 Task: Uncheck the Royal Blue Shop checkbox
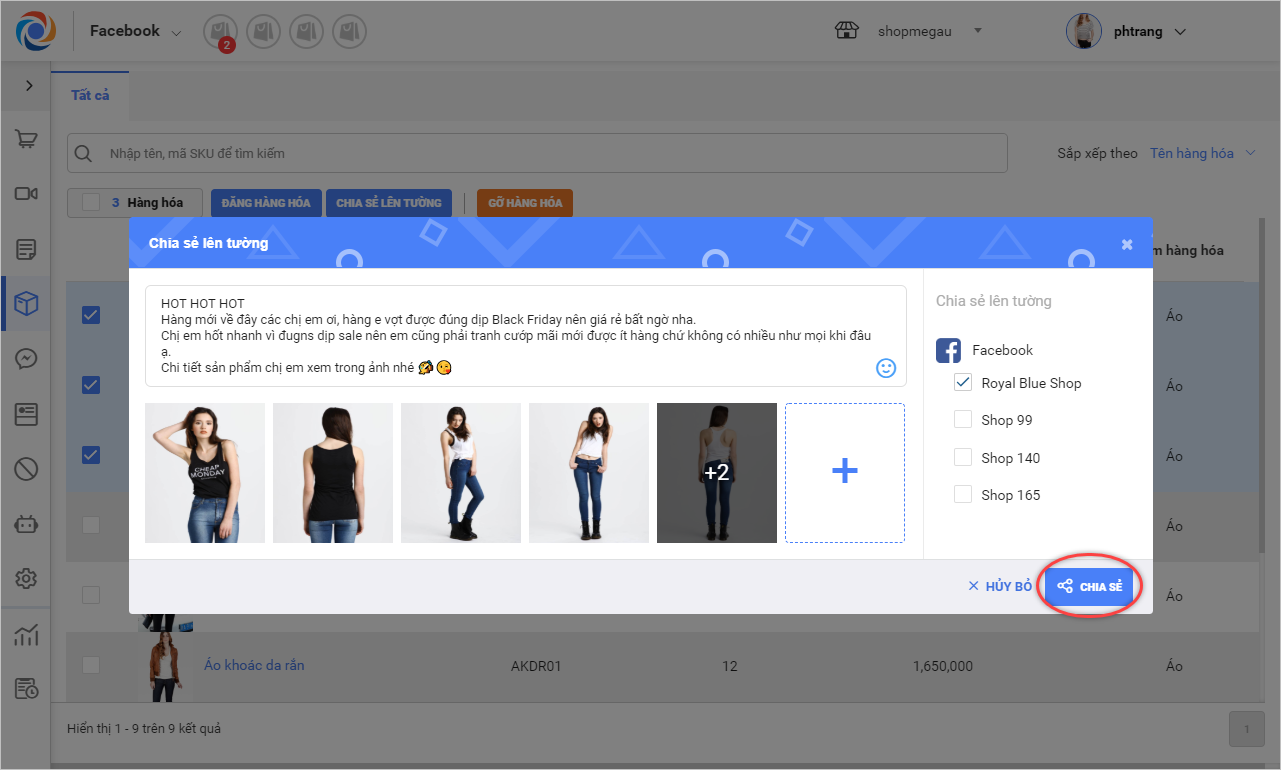click(963, 383)
